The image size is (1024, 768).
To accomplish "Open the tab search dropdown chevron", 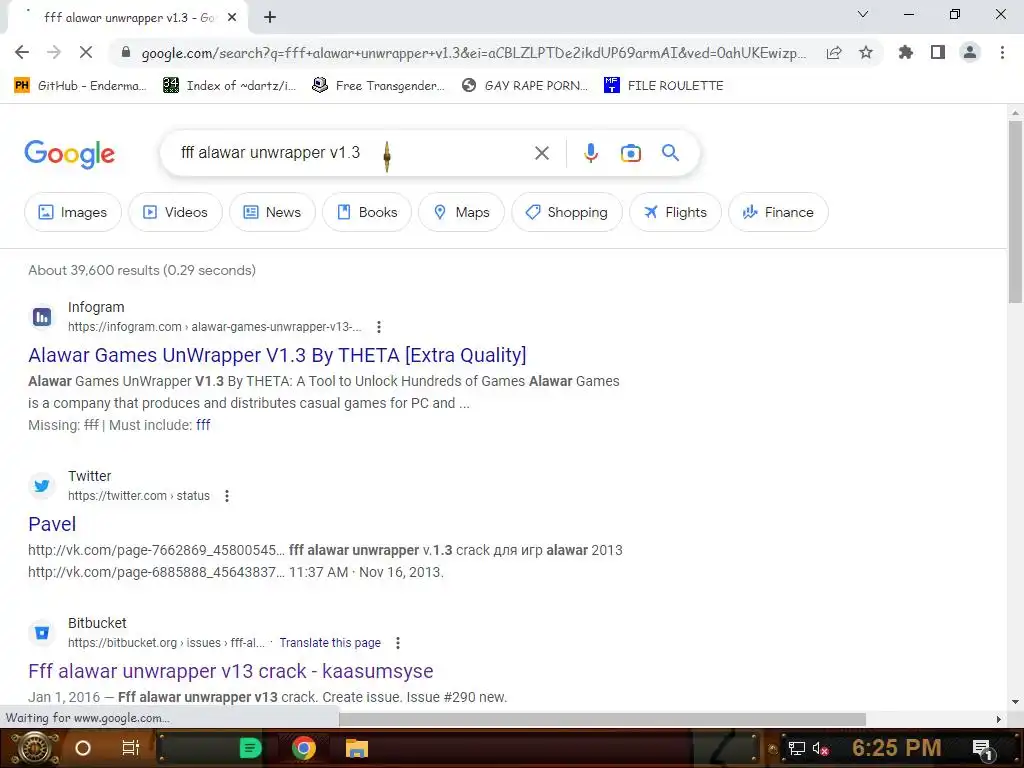I will point(863,14).
